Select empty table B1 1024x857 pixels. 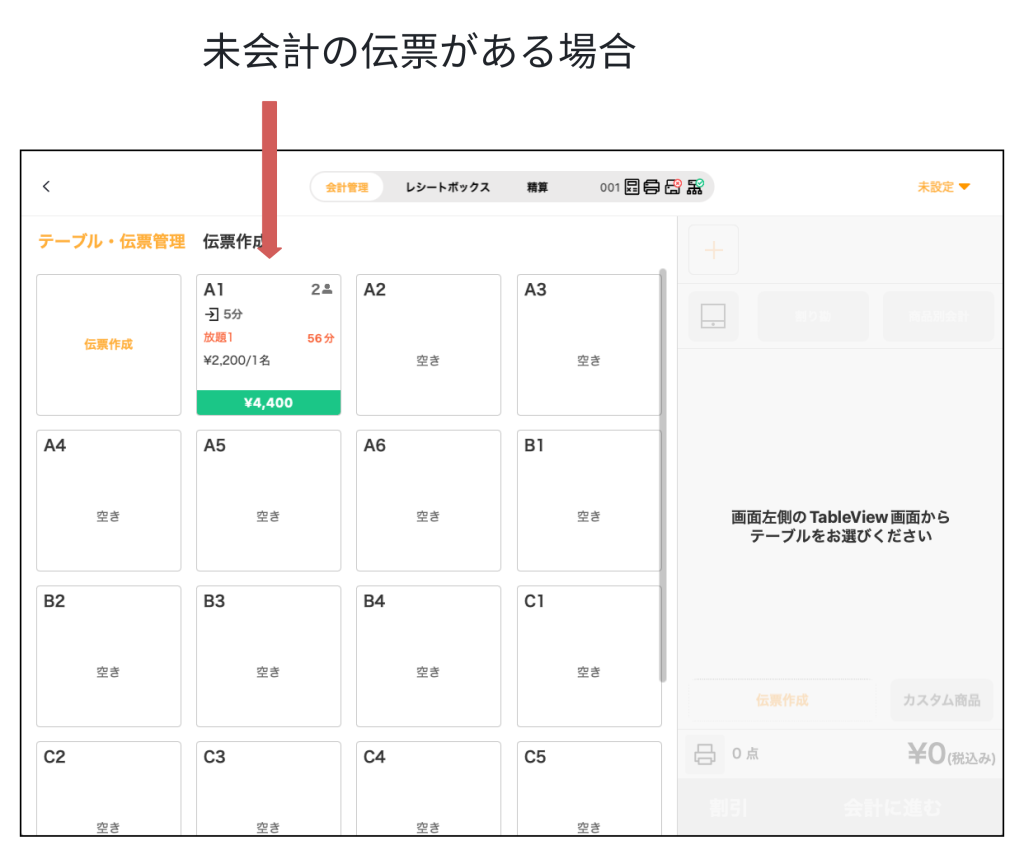(588, 500)
